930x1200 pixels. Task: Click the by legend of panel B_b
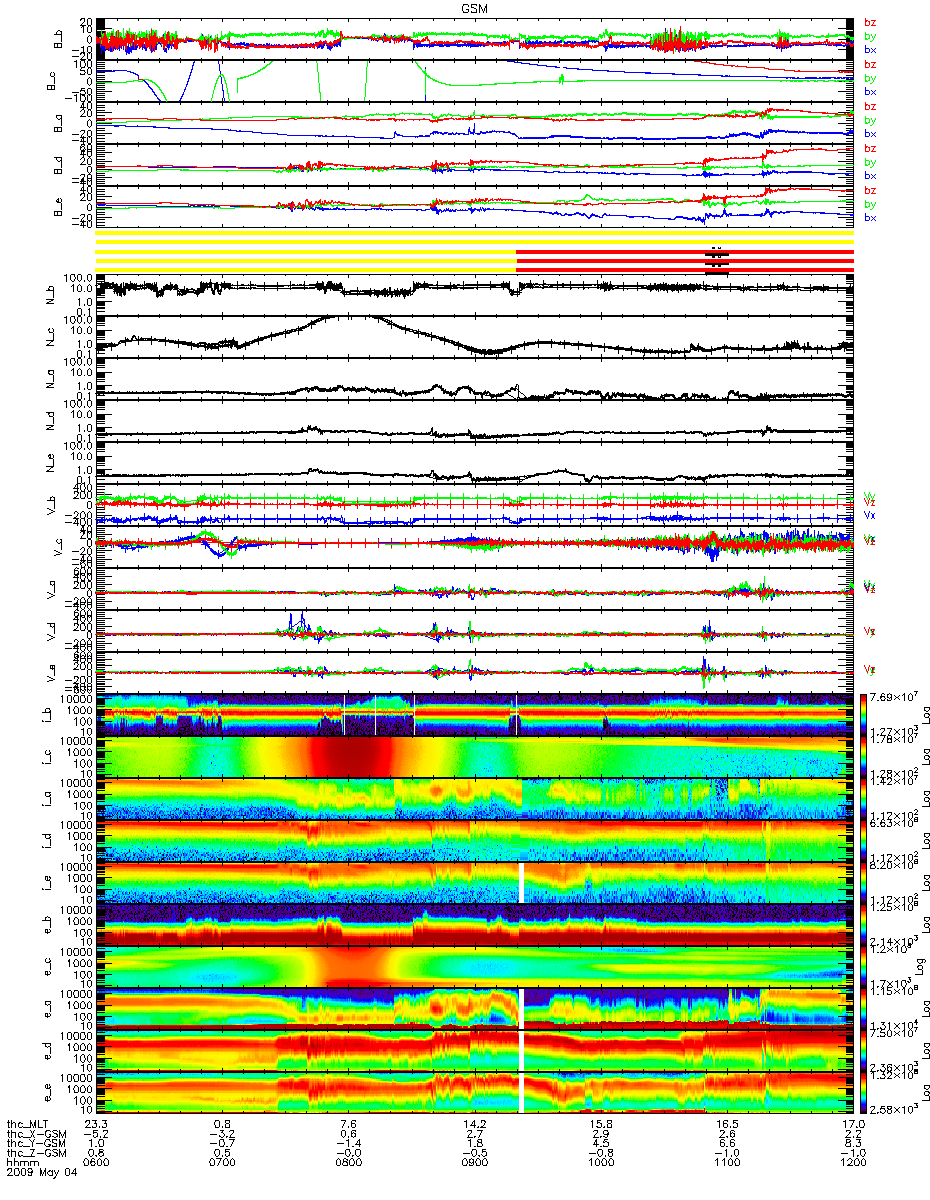[x=870, y=36]
